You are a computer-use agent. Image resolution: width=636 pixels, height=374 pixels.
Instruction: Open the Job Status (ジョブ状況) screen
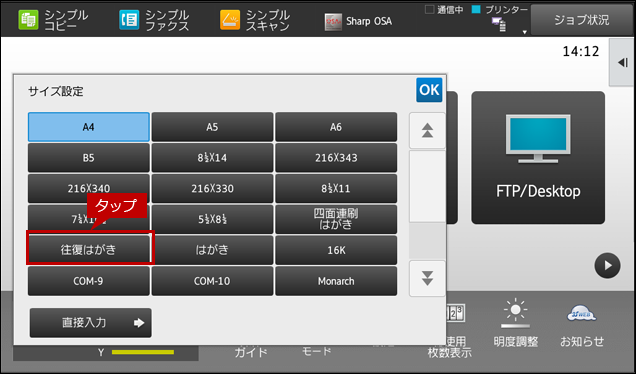[582, 20]
